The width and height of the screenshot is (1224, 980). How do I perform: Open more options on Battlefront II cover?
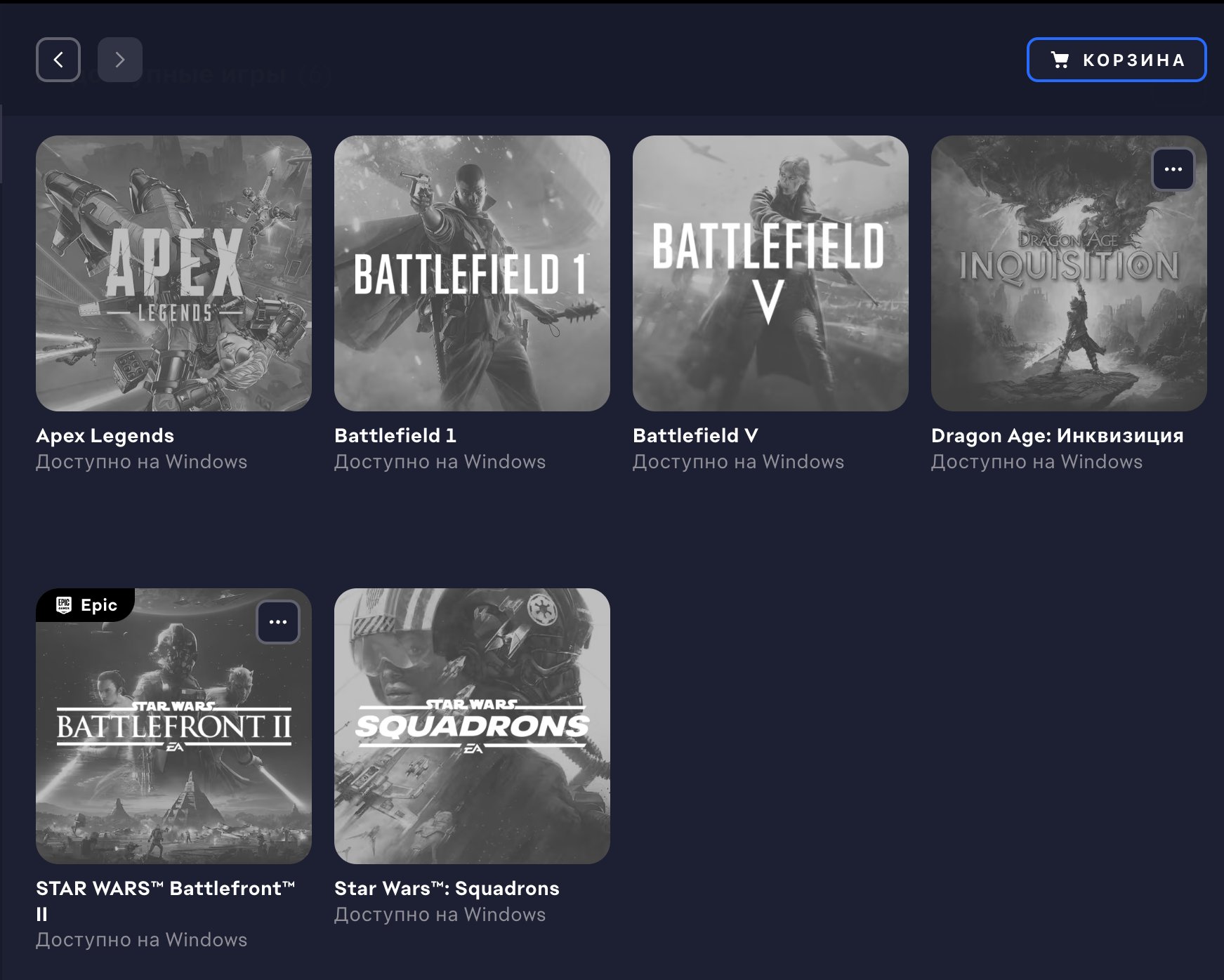pos(278,622)
